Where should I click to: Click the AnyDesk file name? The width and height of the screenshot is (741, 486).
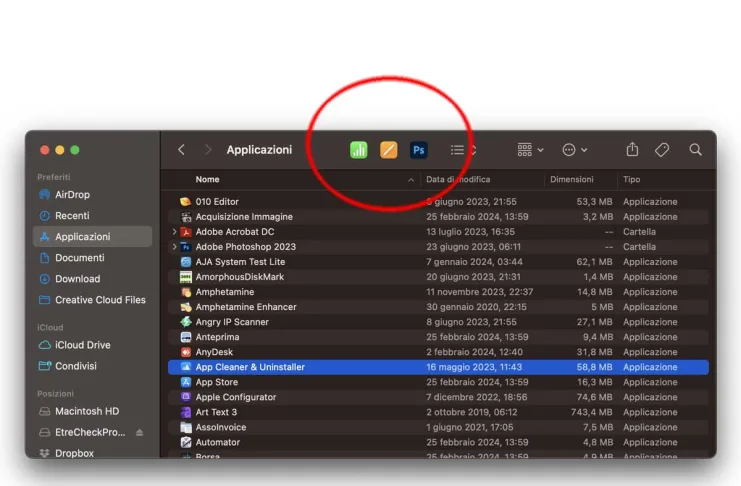point(214,352)
